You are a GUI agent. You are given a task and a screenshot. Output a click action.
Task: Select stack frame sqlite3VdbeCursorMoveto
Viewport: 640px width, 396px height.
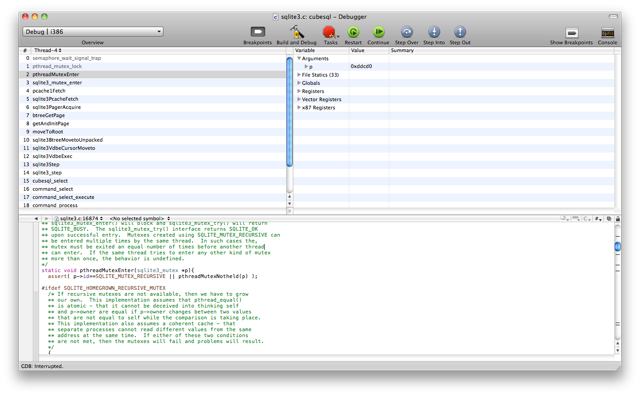pos(153,148)
